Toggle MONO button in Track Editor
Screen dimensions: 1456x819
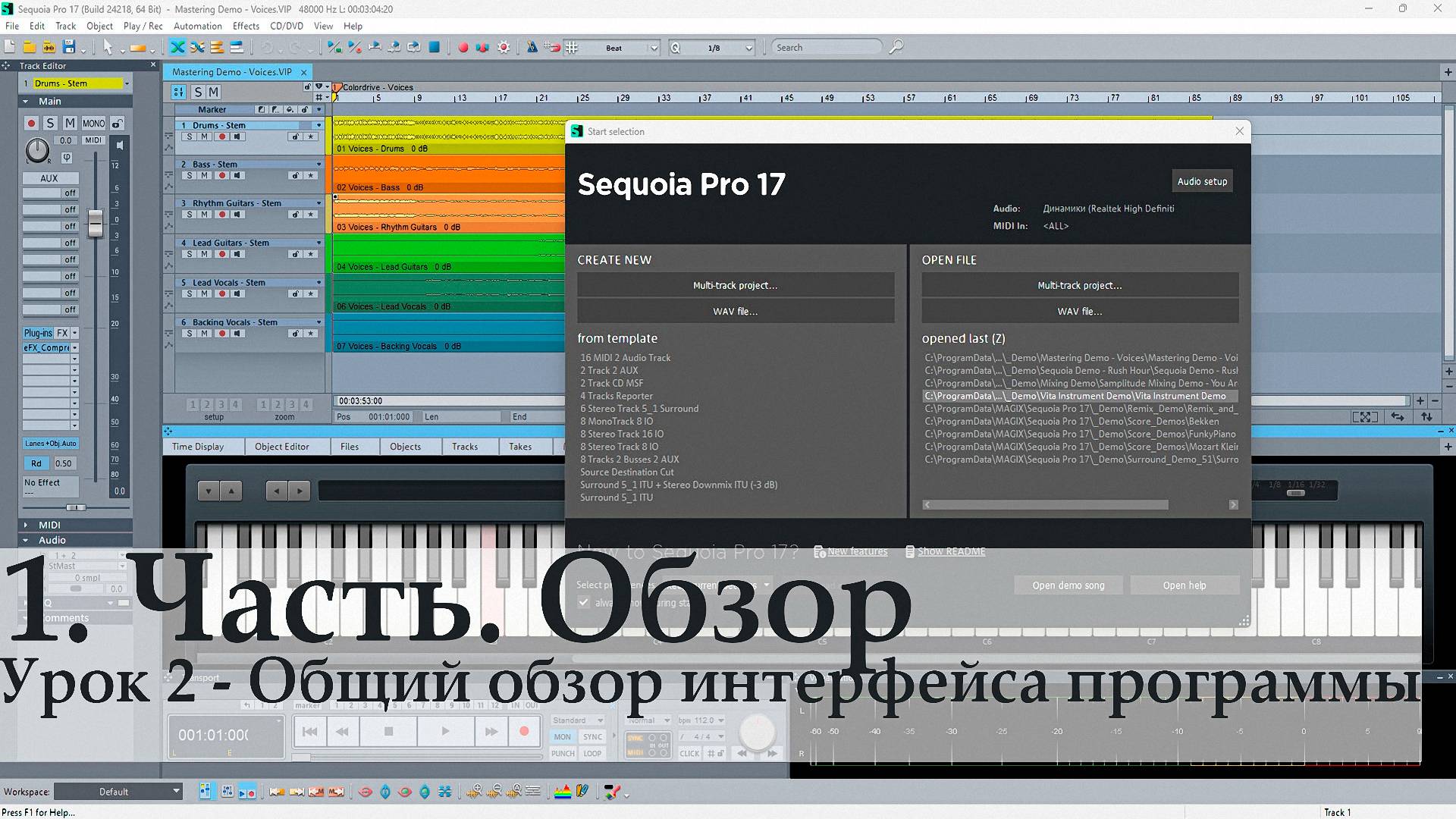click(93, 123)
